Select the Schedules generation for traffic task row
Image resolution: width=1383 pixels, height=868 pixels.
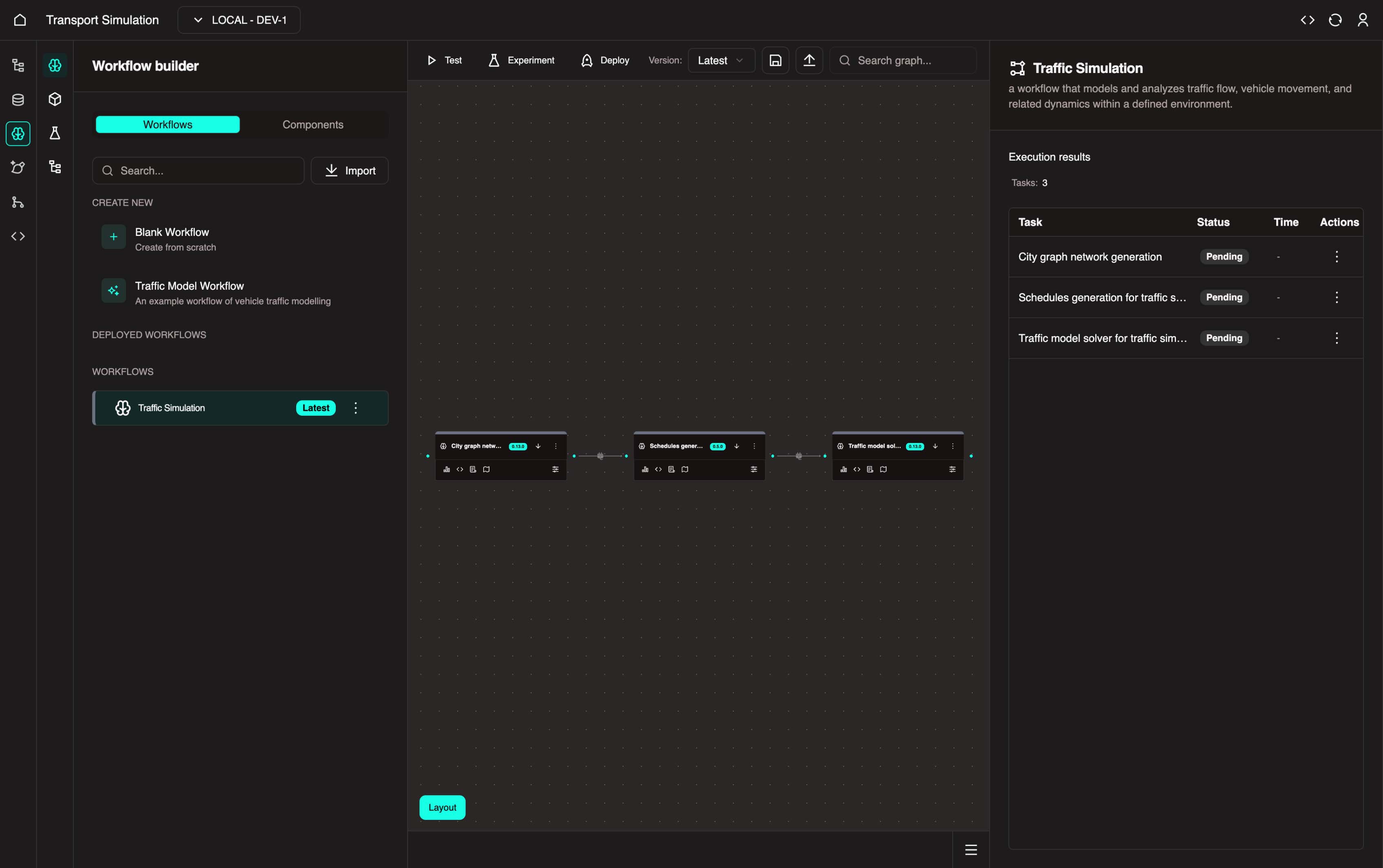[1186, 297]
